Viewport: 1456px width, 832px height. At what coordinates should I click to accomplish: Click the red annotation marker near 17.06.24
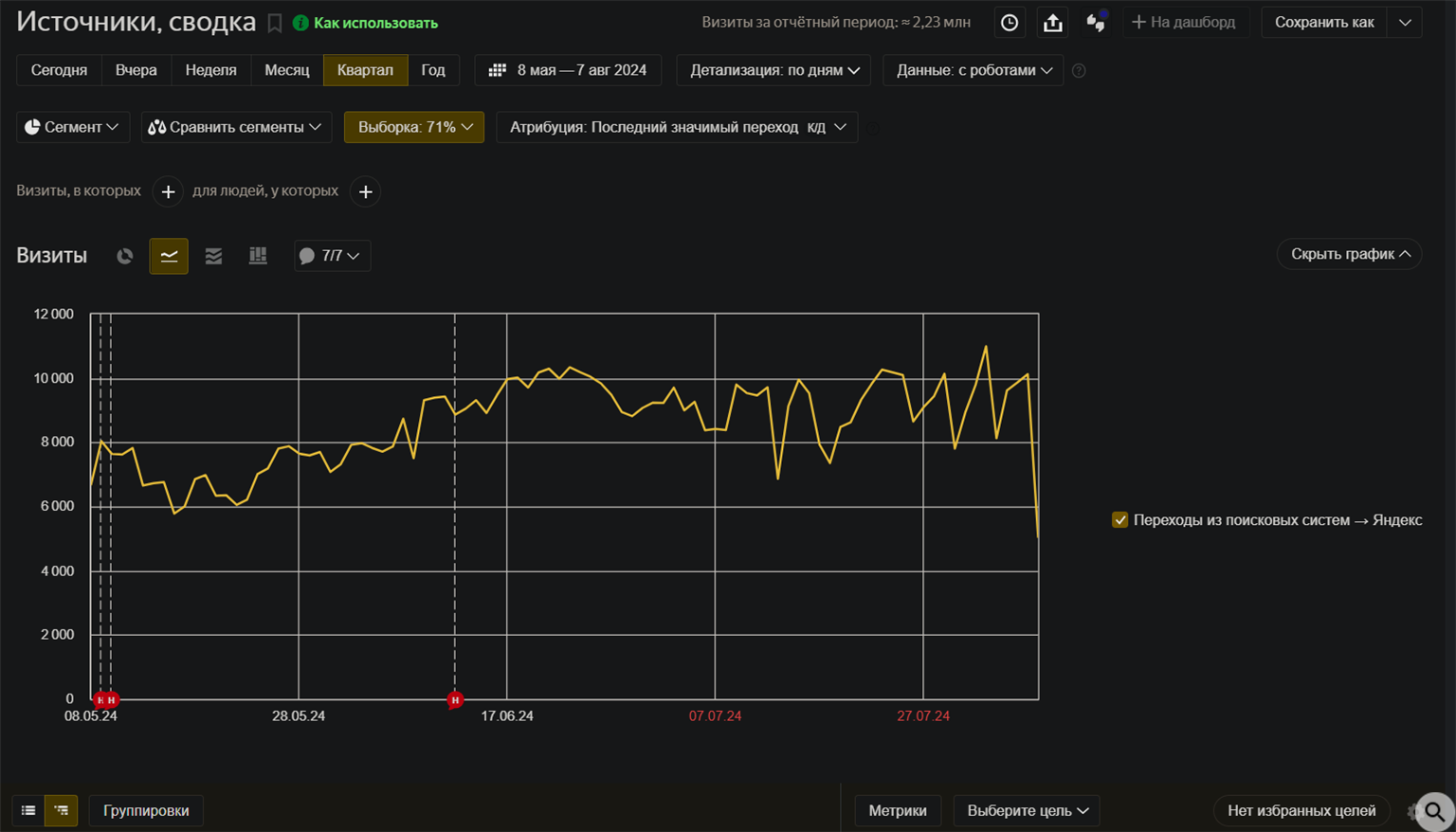[455, 699]
